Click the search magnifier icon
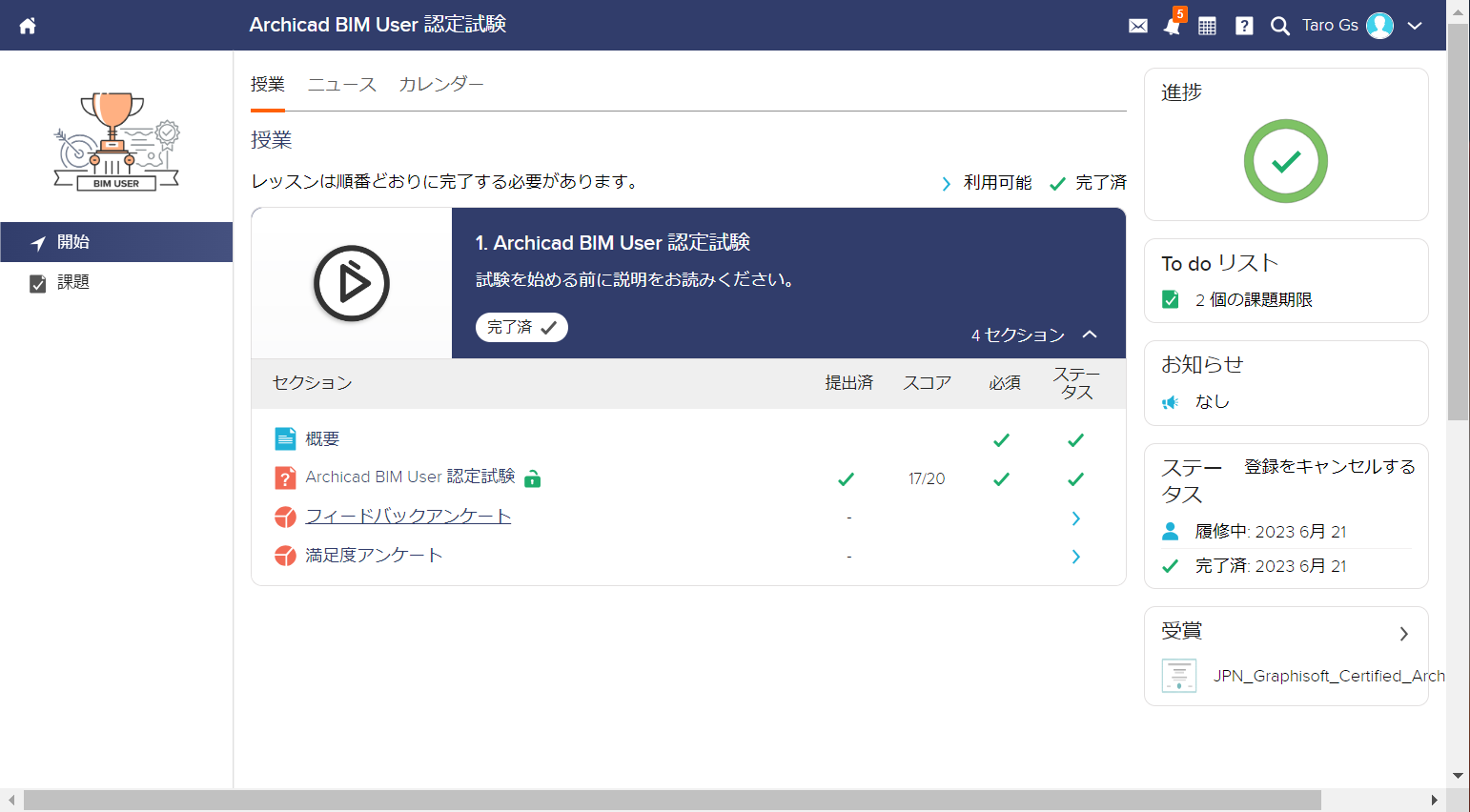 click(x=1280, y=26)
